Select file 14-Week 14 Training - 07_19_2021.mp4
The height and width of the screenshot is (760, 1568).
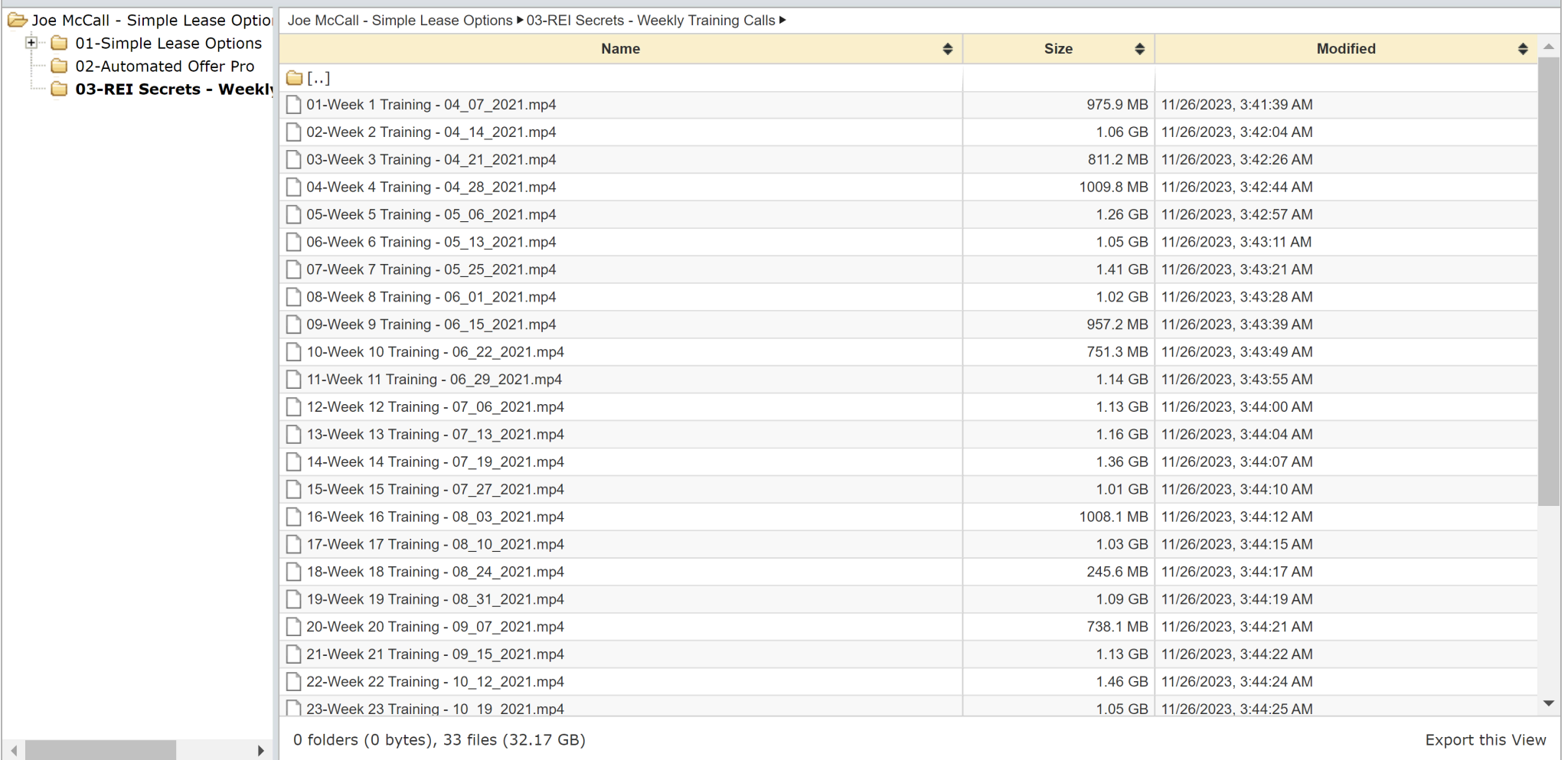point(435,462)
